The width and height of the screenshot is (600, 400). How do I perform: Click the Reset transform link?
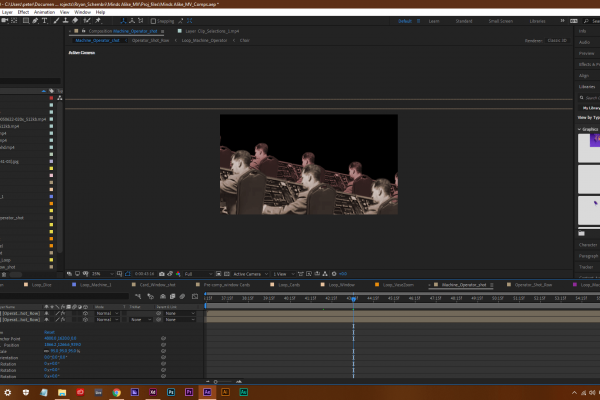pos(49,332)
